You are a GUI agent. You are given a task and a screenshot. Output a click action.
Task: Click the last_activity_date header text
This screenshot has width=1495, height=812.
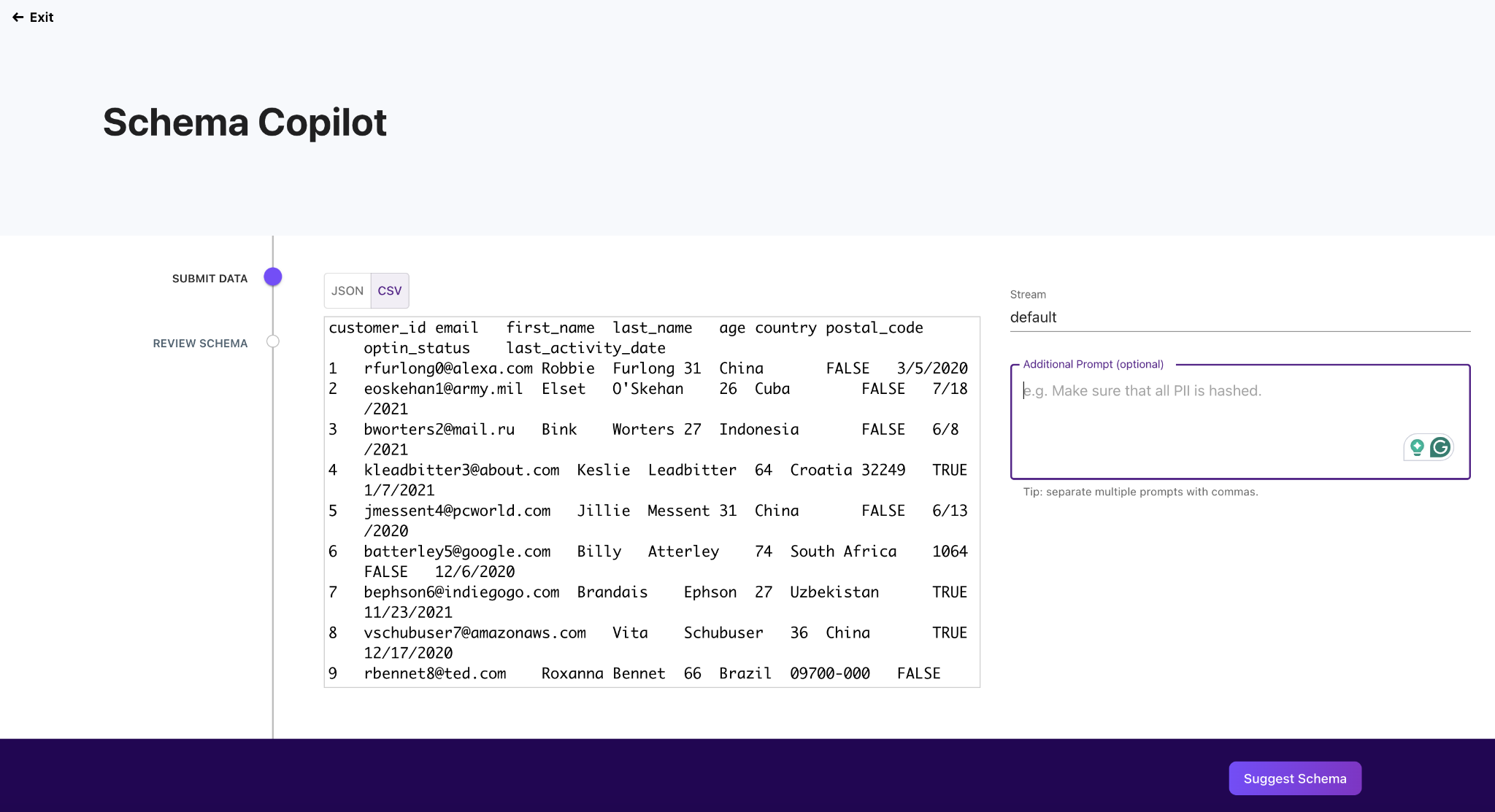585,348
